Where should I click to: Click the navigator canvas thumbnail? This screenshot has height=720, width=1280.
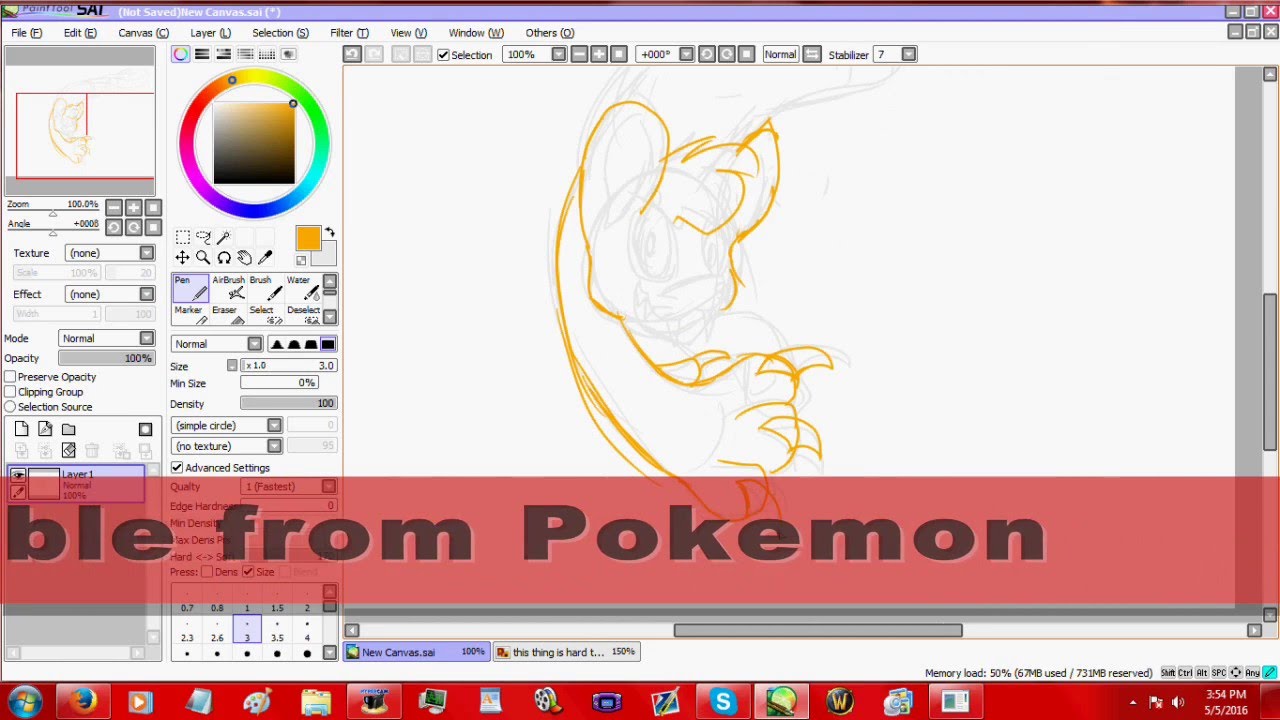click(80, 120)
